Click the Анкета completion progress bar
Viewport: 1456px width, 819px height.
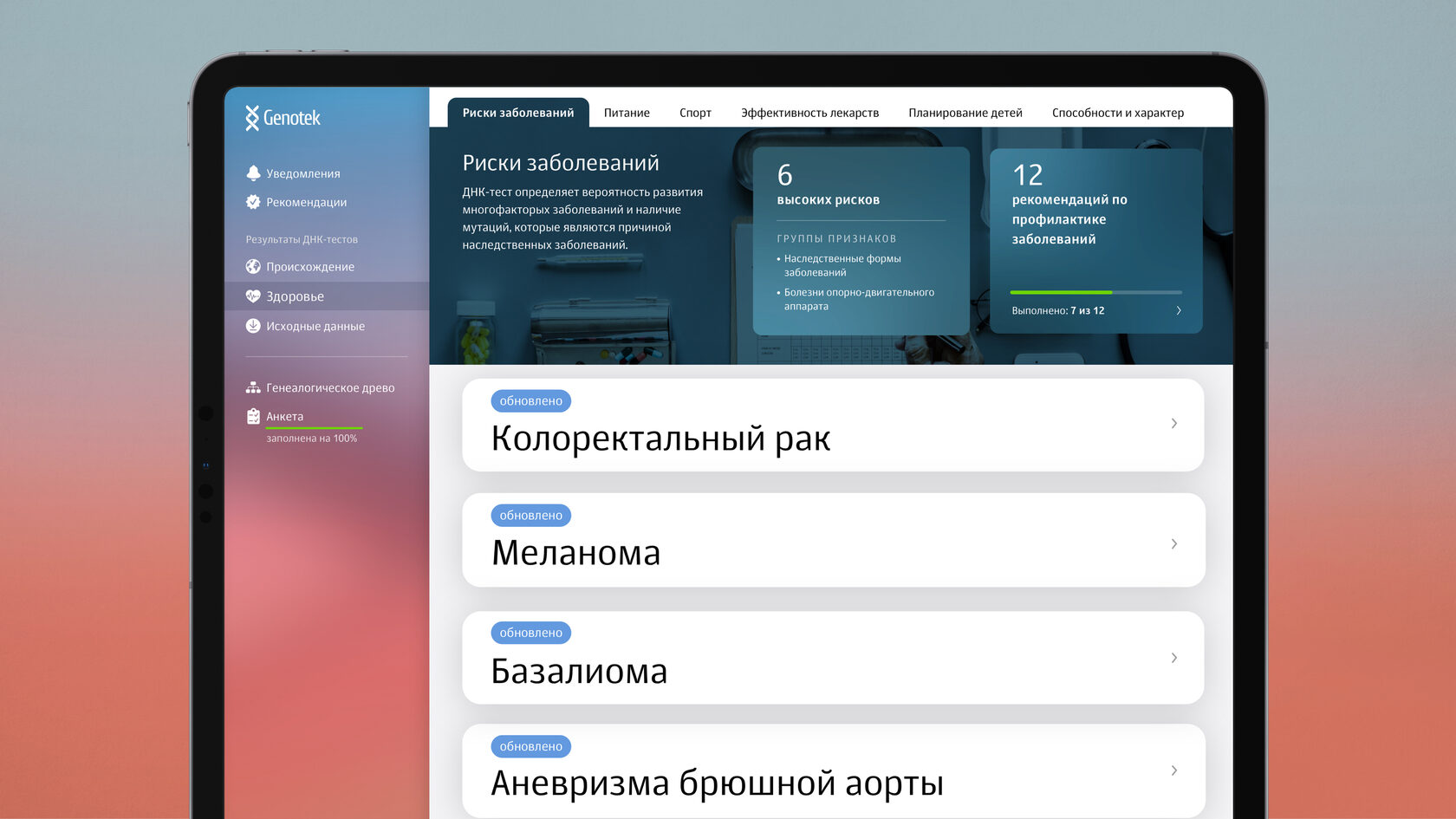(314, 428)
